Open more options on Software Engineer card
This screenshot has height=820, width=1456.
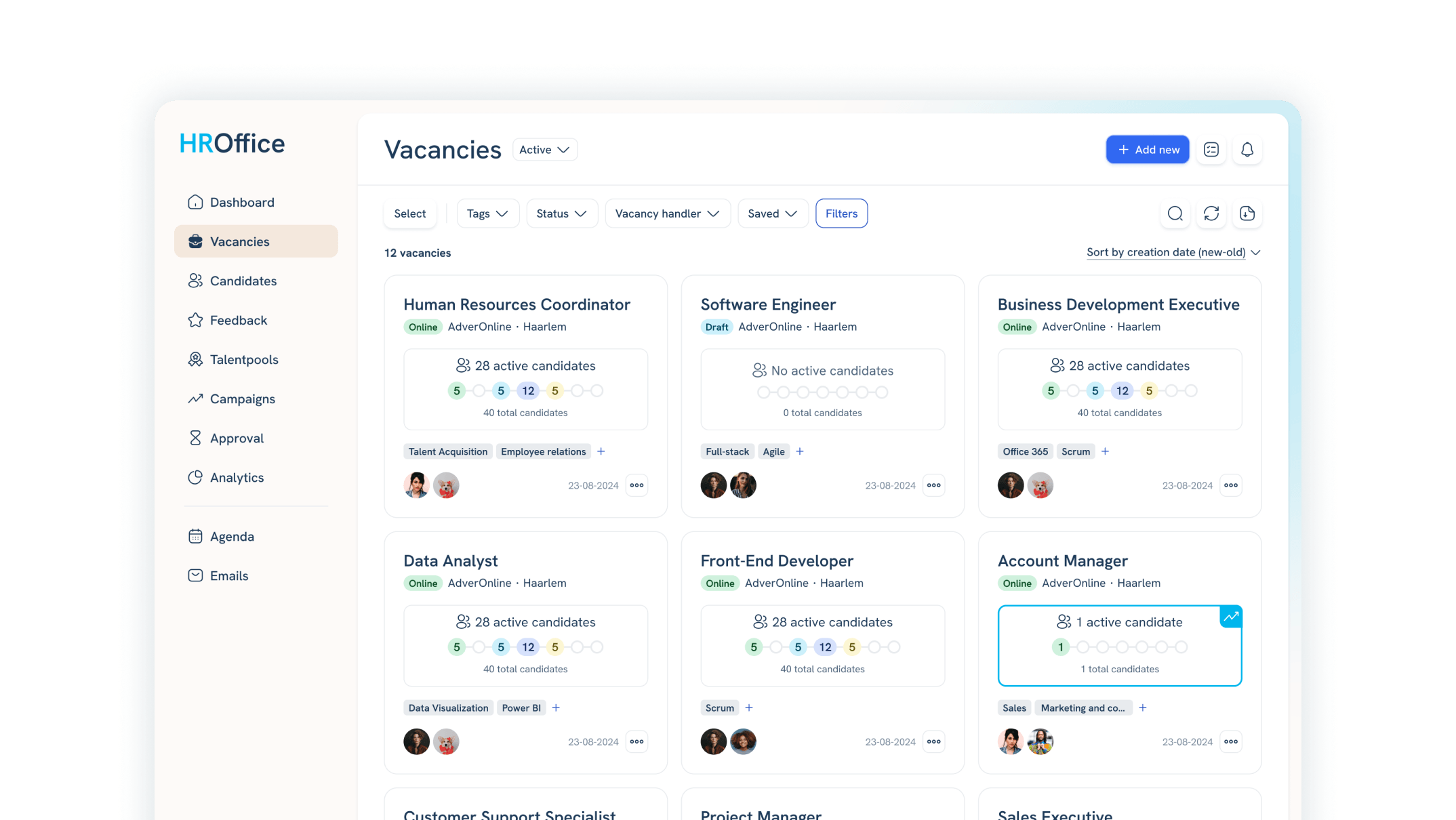(934, 485)
